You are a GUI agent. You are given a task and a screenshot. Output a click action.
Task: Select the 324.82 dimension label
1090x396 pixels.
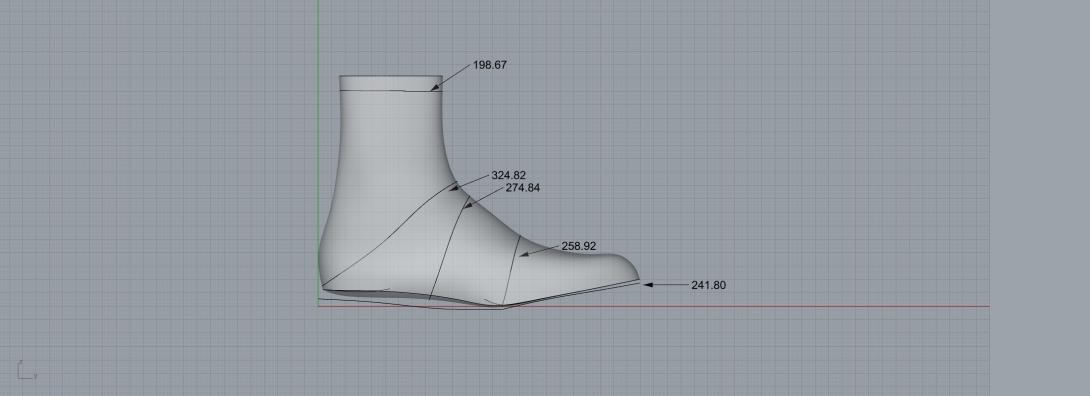(x=508, y=175)
